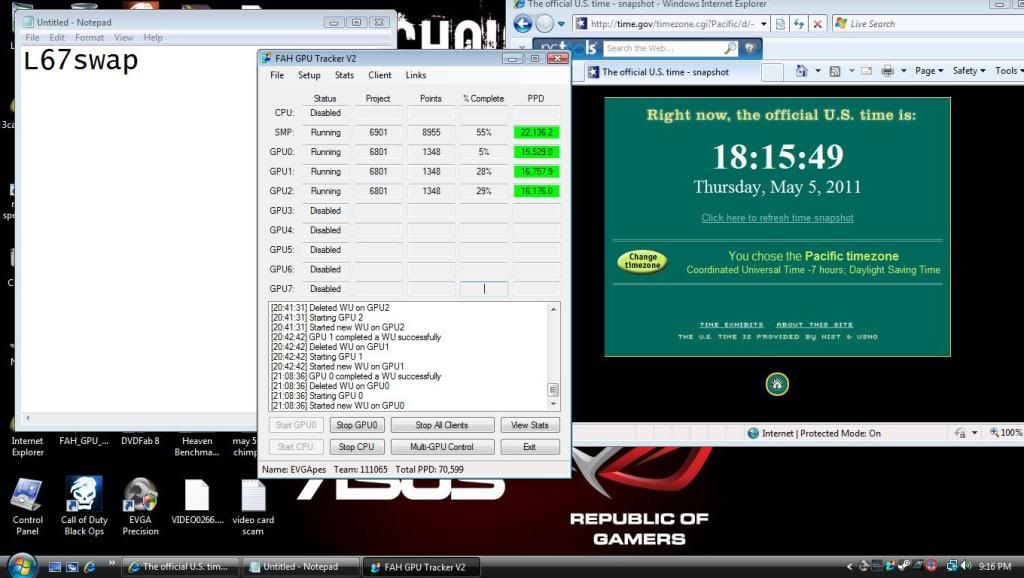Click 'Click here to refresh time snapshot' link
Screen dimensions: 1024x578
pyautogui.click(x=777, y=218)
